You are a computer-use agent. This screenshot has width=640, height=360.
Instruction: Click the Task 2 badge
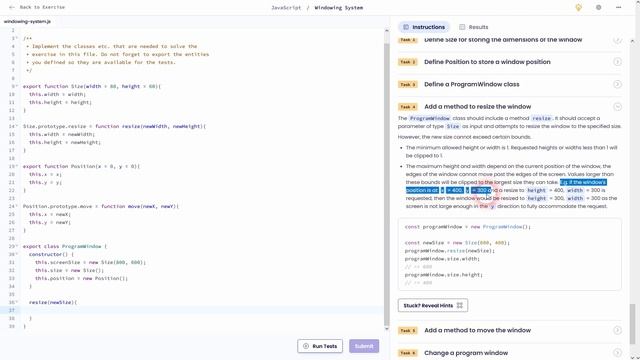[408, 62]
